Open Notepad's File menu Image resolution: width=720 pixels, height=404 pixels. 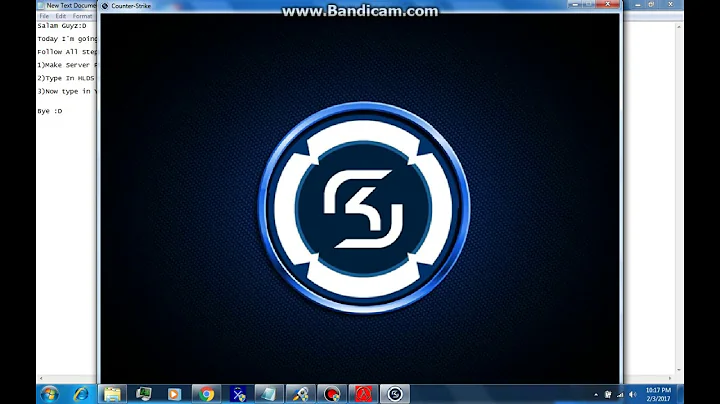pos(44,16)
